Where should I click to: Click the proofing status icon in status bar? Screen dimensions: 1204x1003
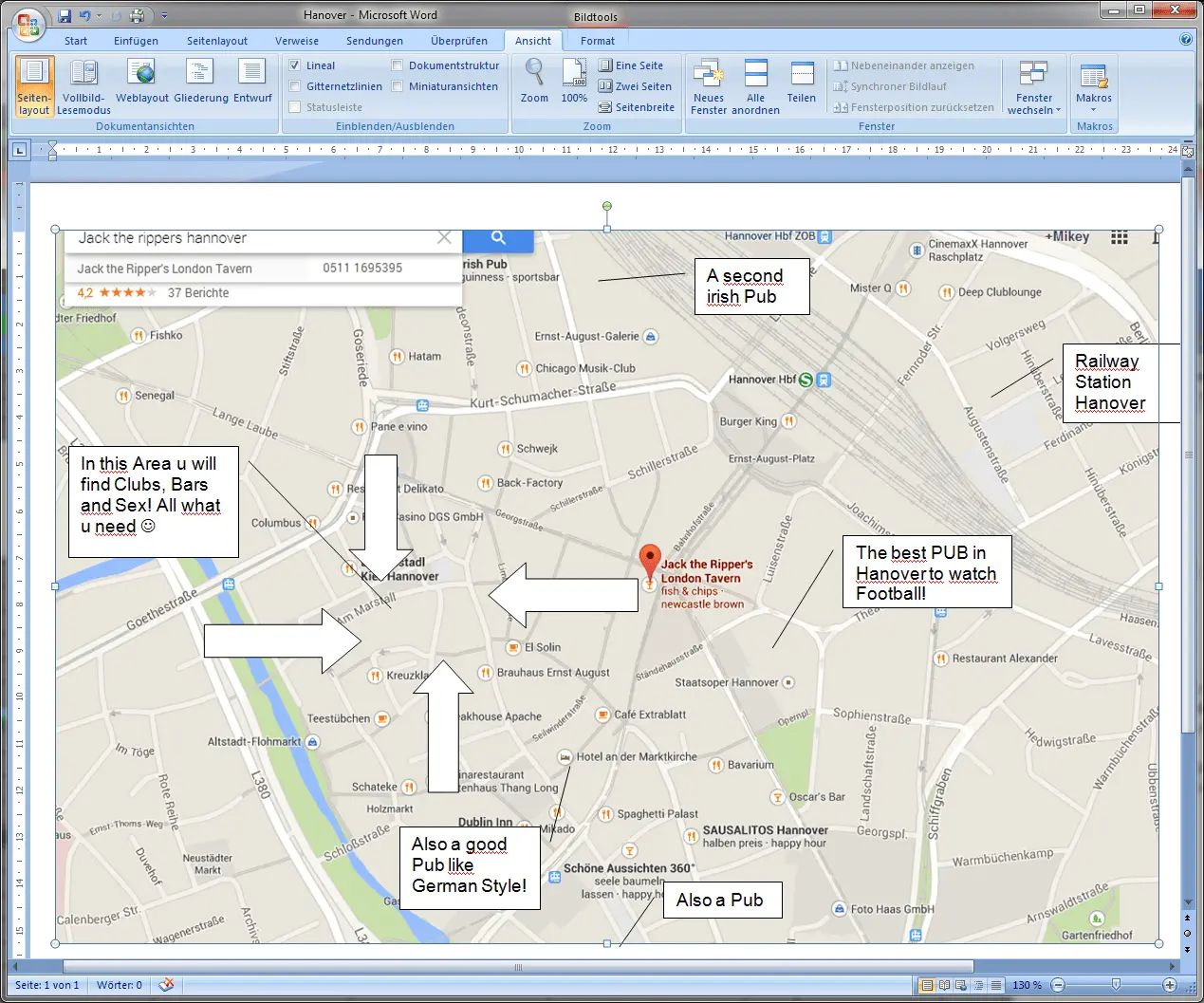(x=167, y=985)
